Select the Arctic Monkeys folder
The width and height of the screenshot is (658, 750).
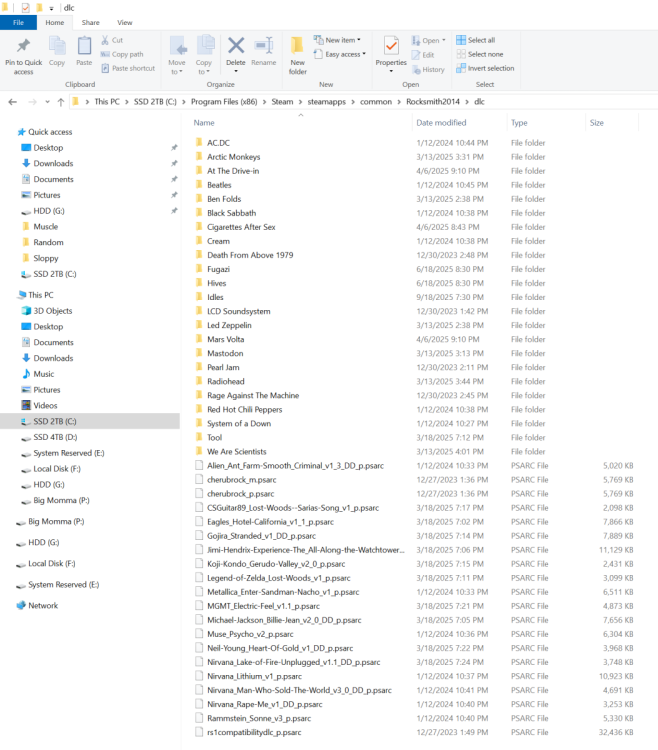[x=234, y=157]
